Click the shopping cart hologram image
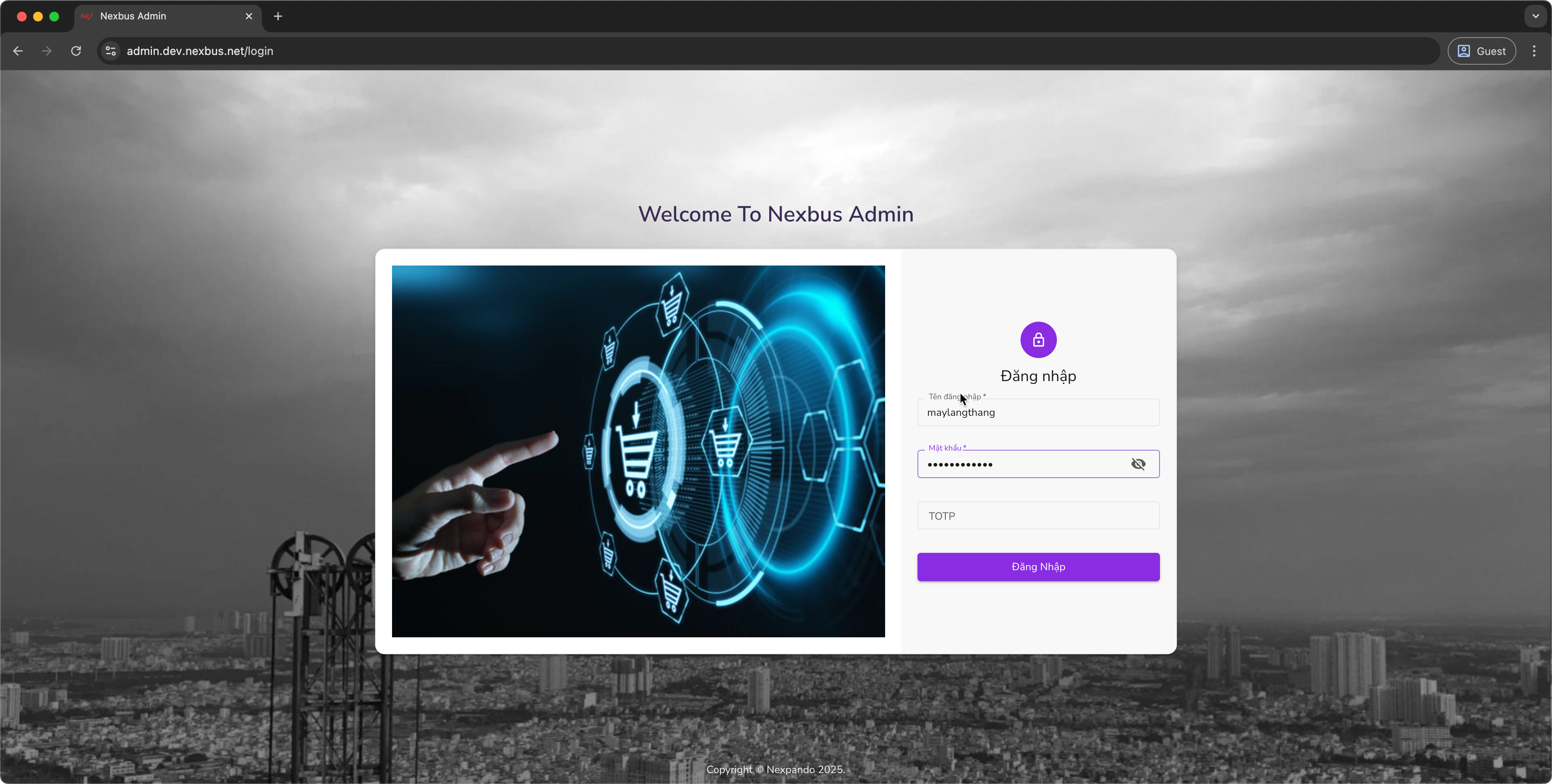 click(x=638, y=451)
